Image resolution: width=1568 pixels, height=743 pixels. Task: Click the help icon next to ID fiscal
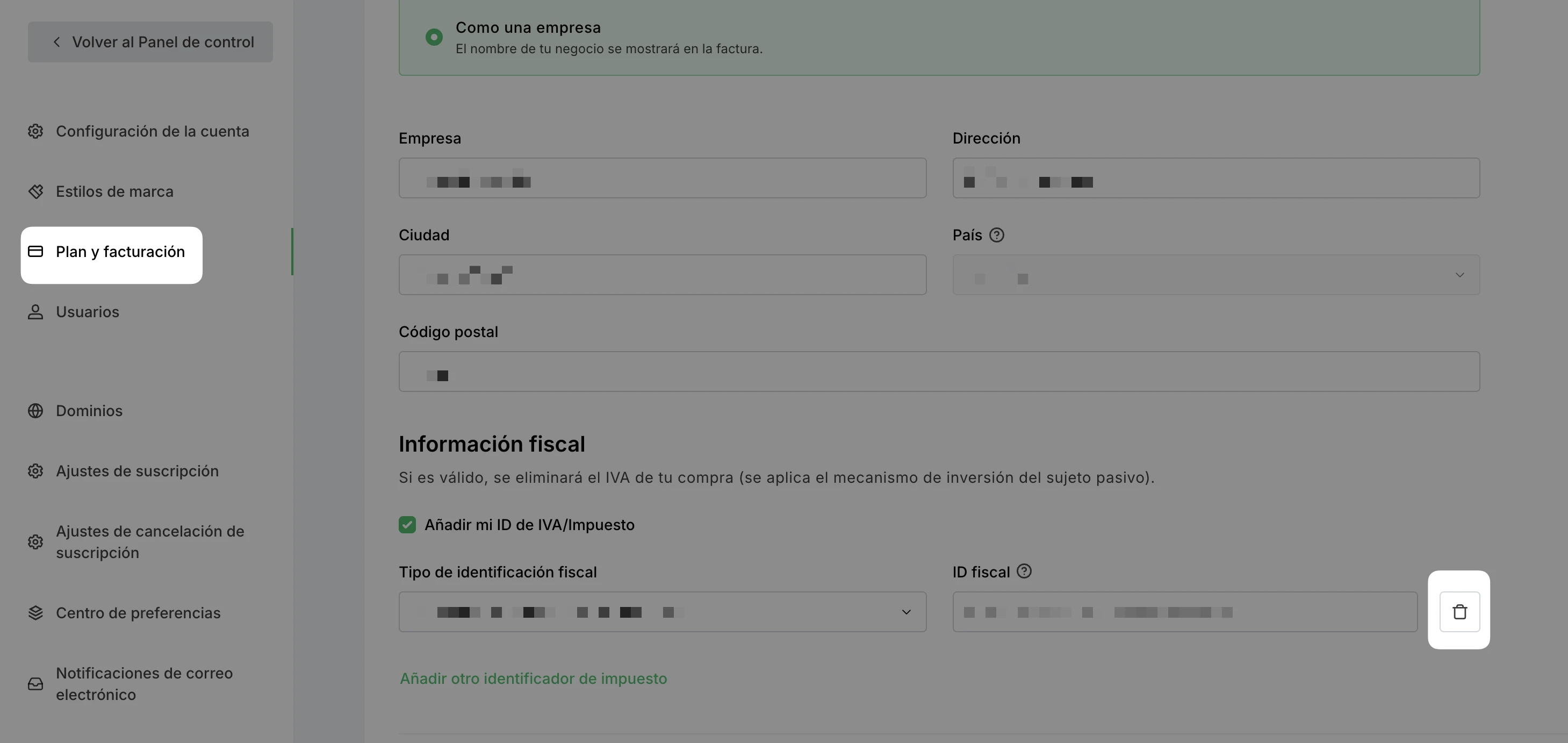[1024, 571]
